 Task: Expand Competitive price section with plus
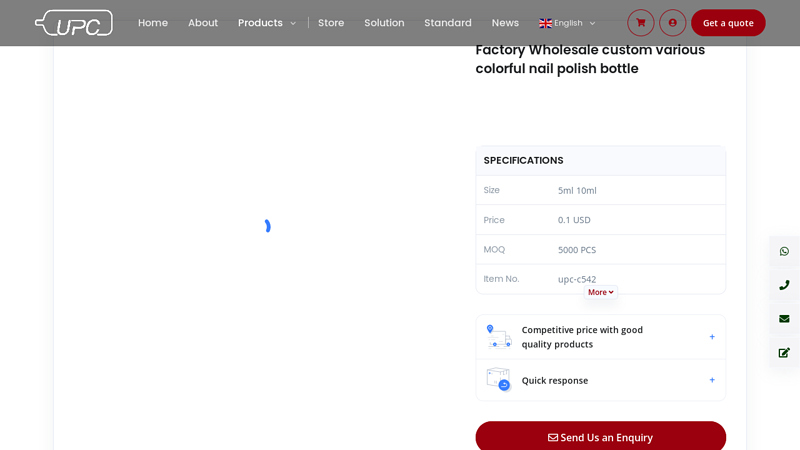pos(712,337)
